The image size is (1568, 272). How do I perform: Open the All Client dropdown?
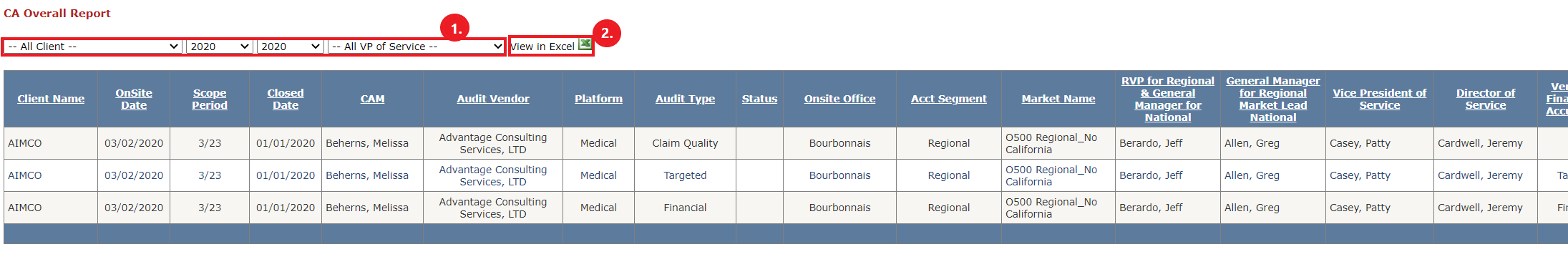pos(93,47)
